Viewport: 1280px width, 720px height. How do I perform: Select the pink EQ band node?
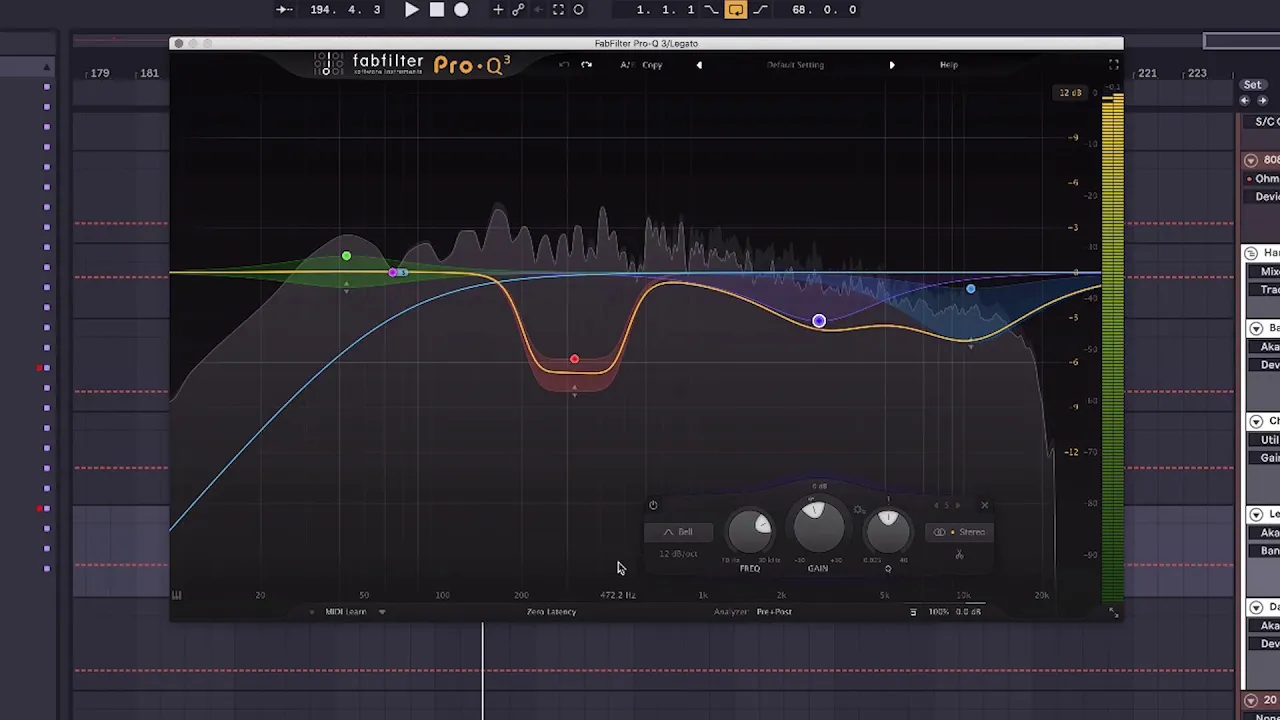tap(393, 272)
